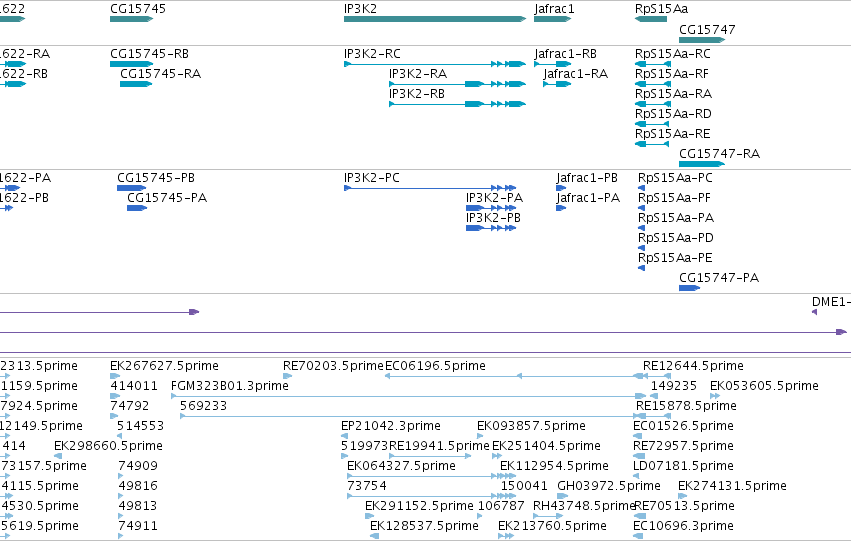851x541 pixels.
Task: Click the RpS15Aa gene feature
Action: (651, 19)
